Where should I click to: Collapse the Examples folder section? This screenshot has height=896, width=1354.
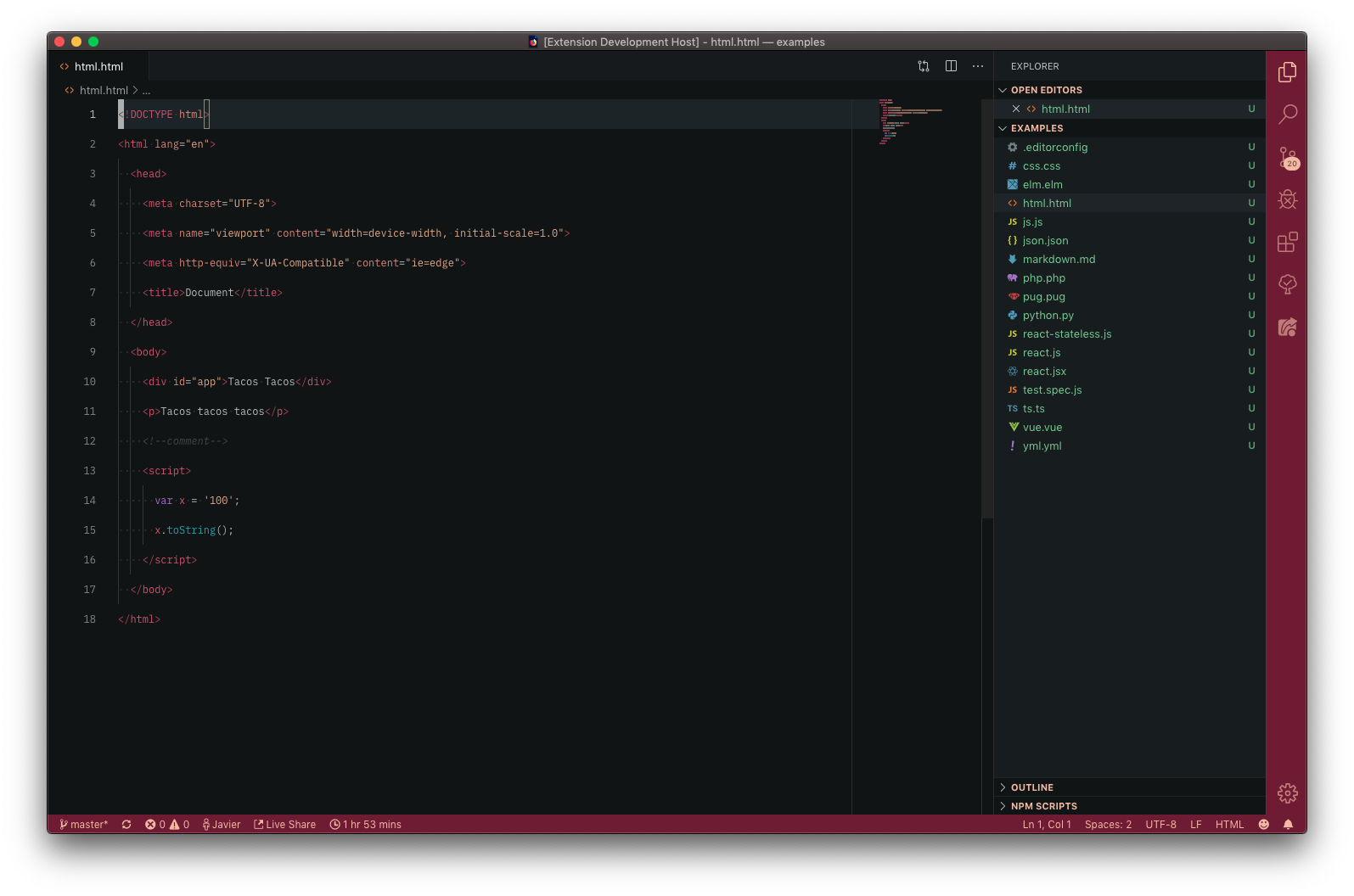pos(1129,128)
